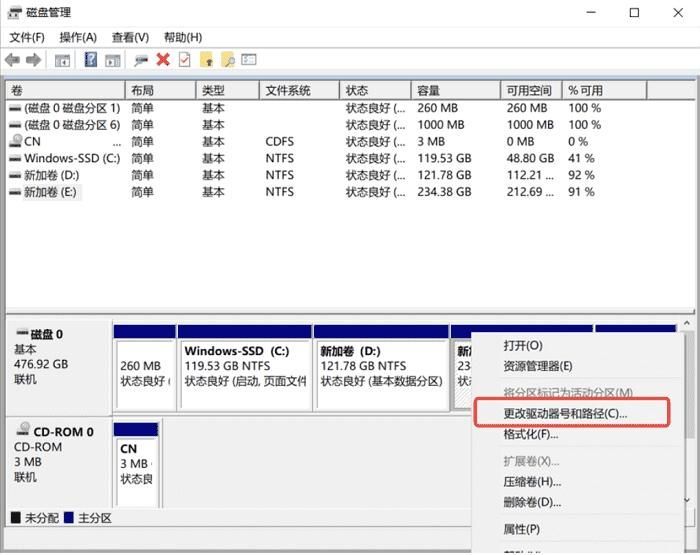
Task: Open the 文件(F) menu
Action: [27, 38]
